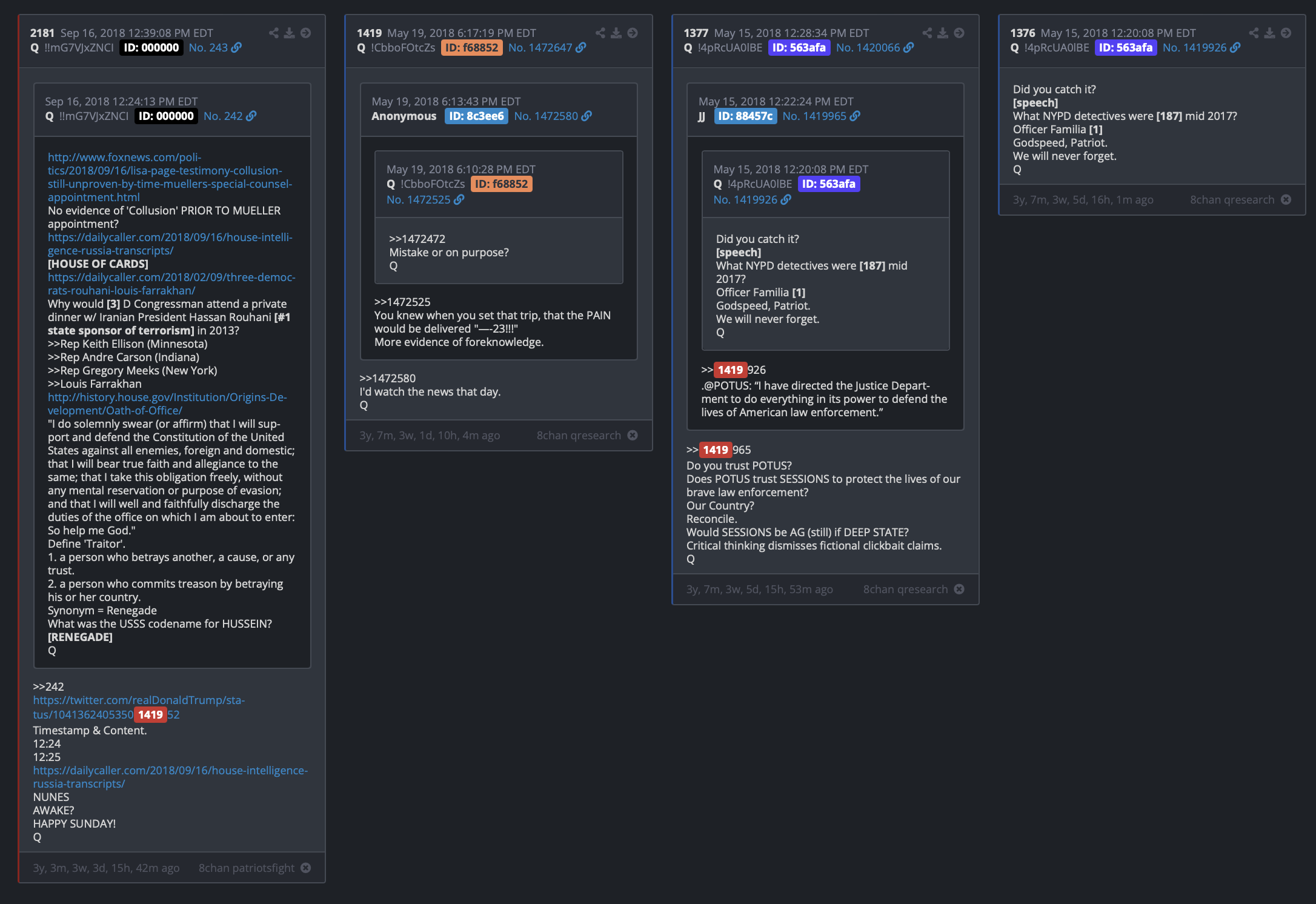Click the circled X icon in post 1376 footer
Screen dimensions: 1316x904
(x=1286, y=199)
